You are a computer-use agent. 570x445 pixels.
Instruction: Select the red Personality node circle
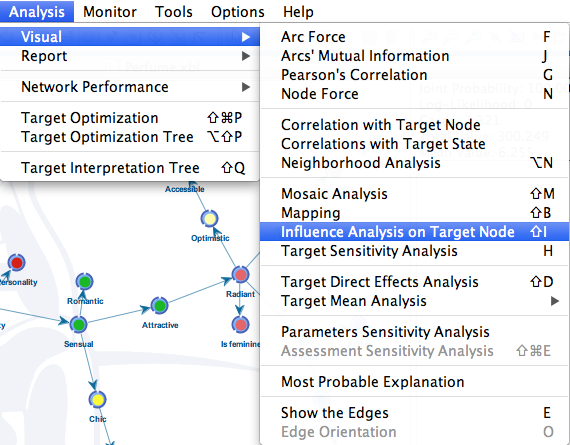coord(17,262)
